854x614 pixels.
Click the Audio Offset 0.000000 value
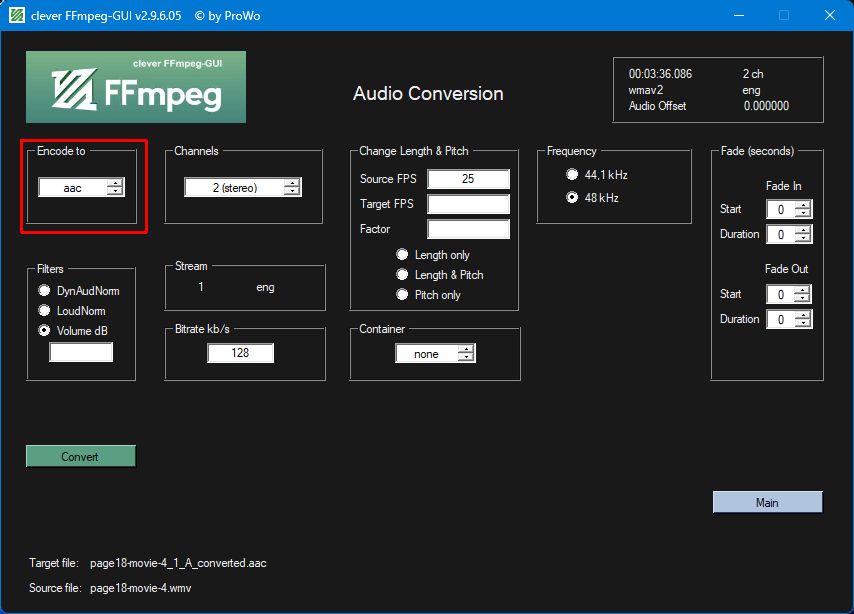[766, 106]
